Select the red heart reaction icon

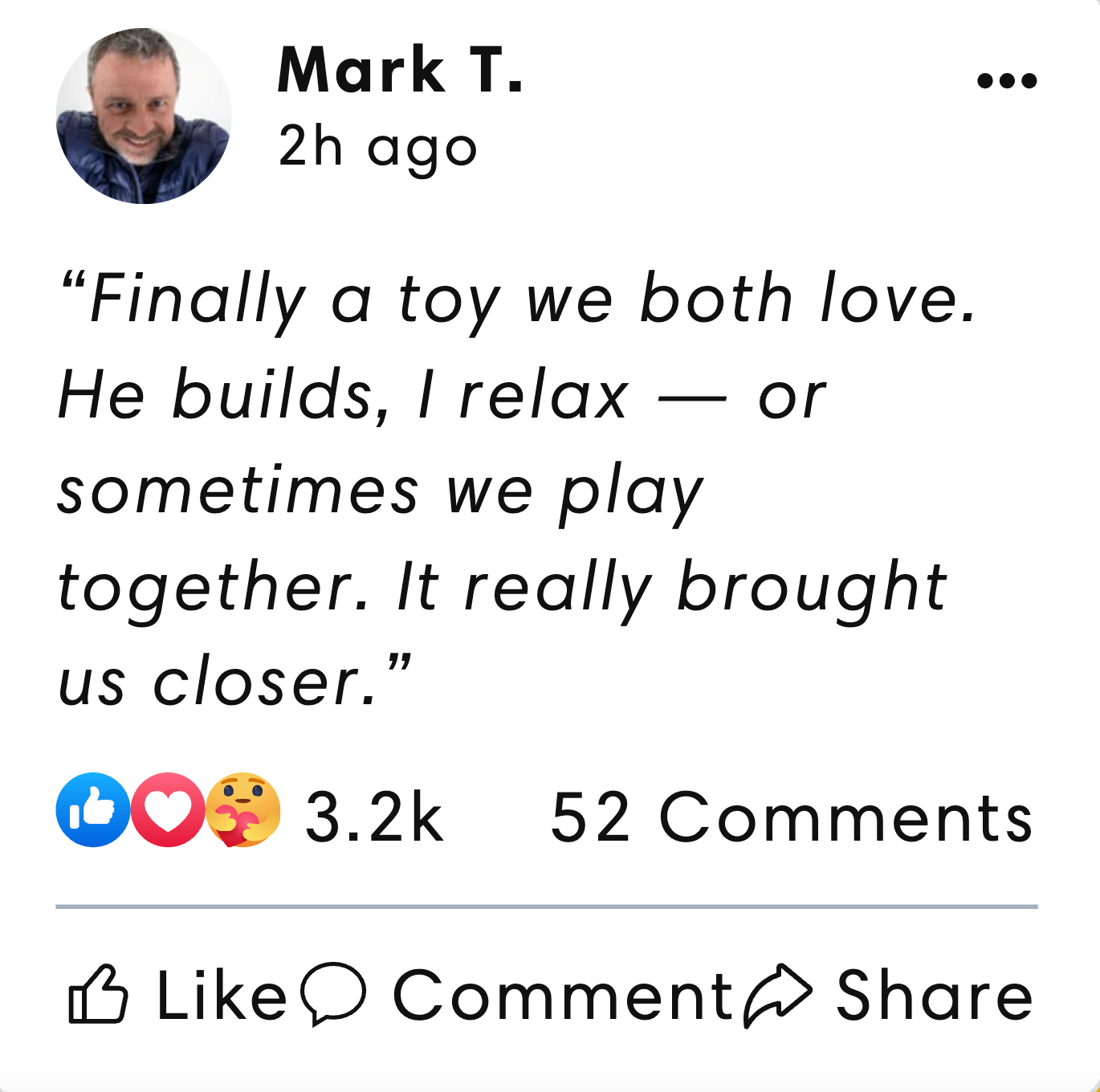point(168,809)
